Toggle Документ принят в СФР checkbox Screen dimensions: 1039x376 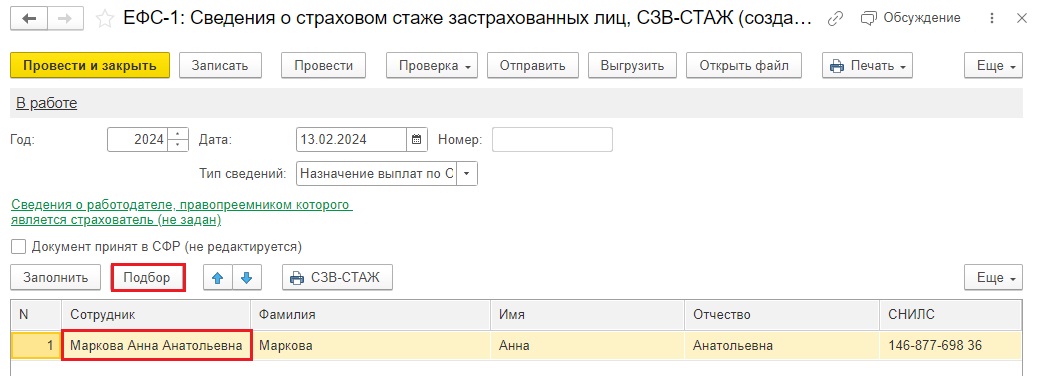point(19,247)
